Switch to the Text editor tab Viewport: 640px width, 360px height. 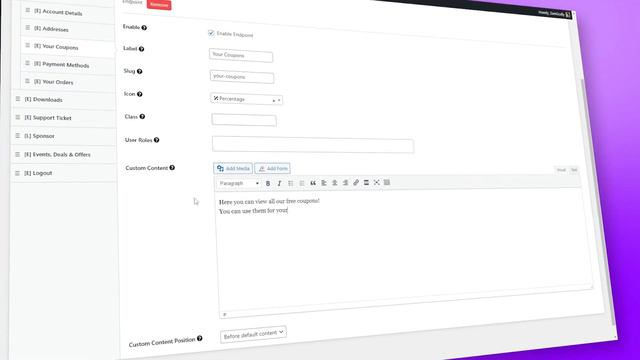[x=574, y=170]
